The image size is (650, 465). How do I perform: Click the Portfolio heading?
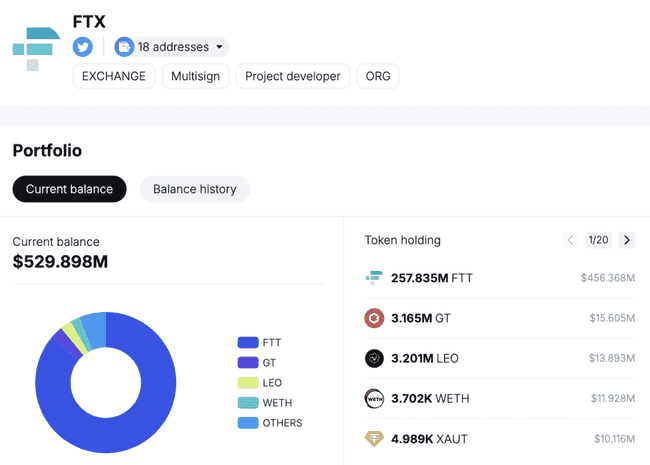coord(47,150)
